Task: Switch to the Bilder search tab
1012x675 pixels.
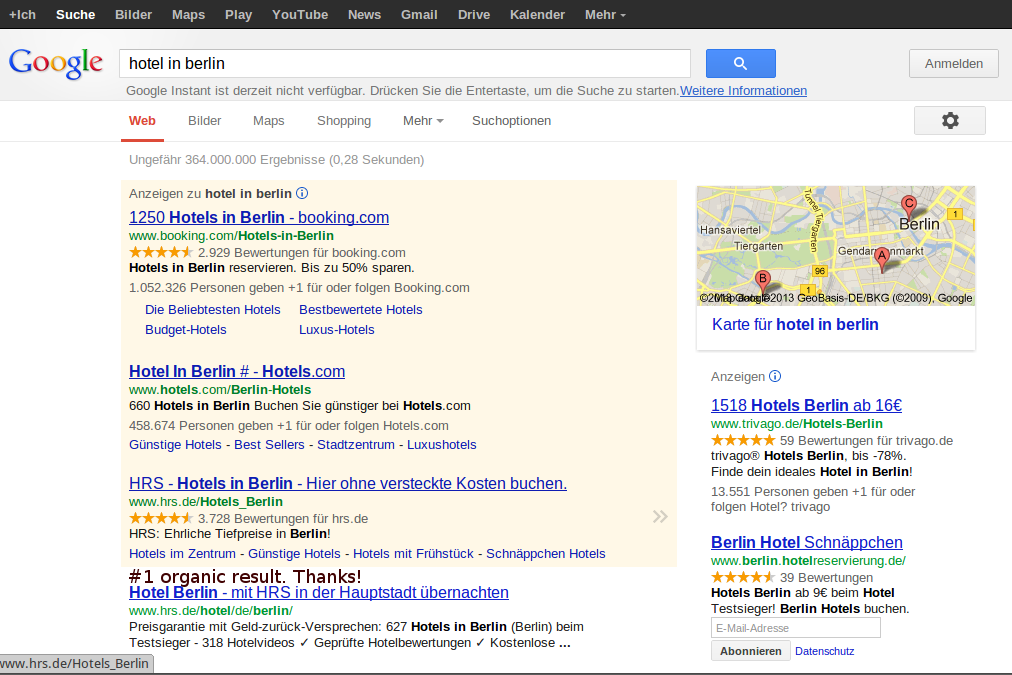Action: (204, 121)
